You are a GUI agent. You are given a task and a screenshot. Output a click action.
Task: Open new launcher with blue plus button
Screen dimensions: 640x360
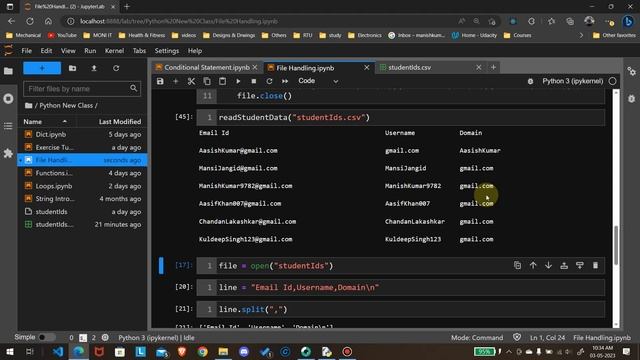click(42, 68)
